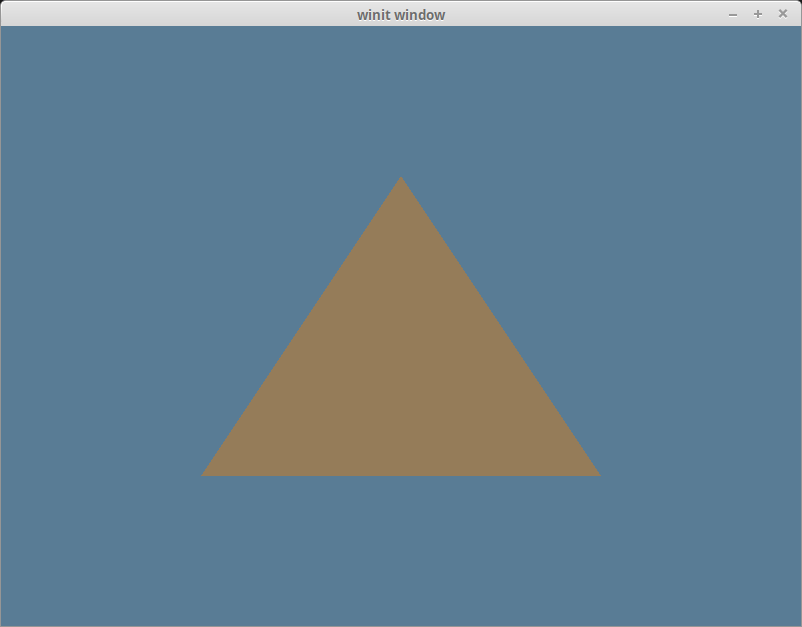Click the triangle's right slanted edge
Screen dimensions: 802x627
click(500, 325)
